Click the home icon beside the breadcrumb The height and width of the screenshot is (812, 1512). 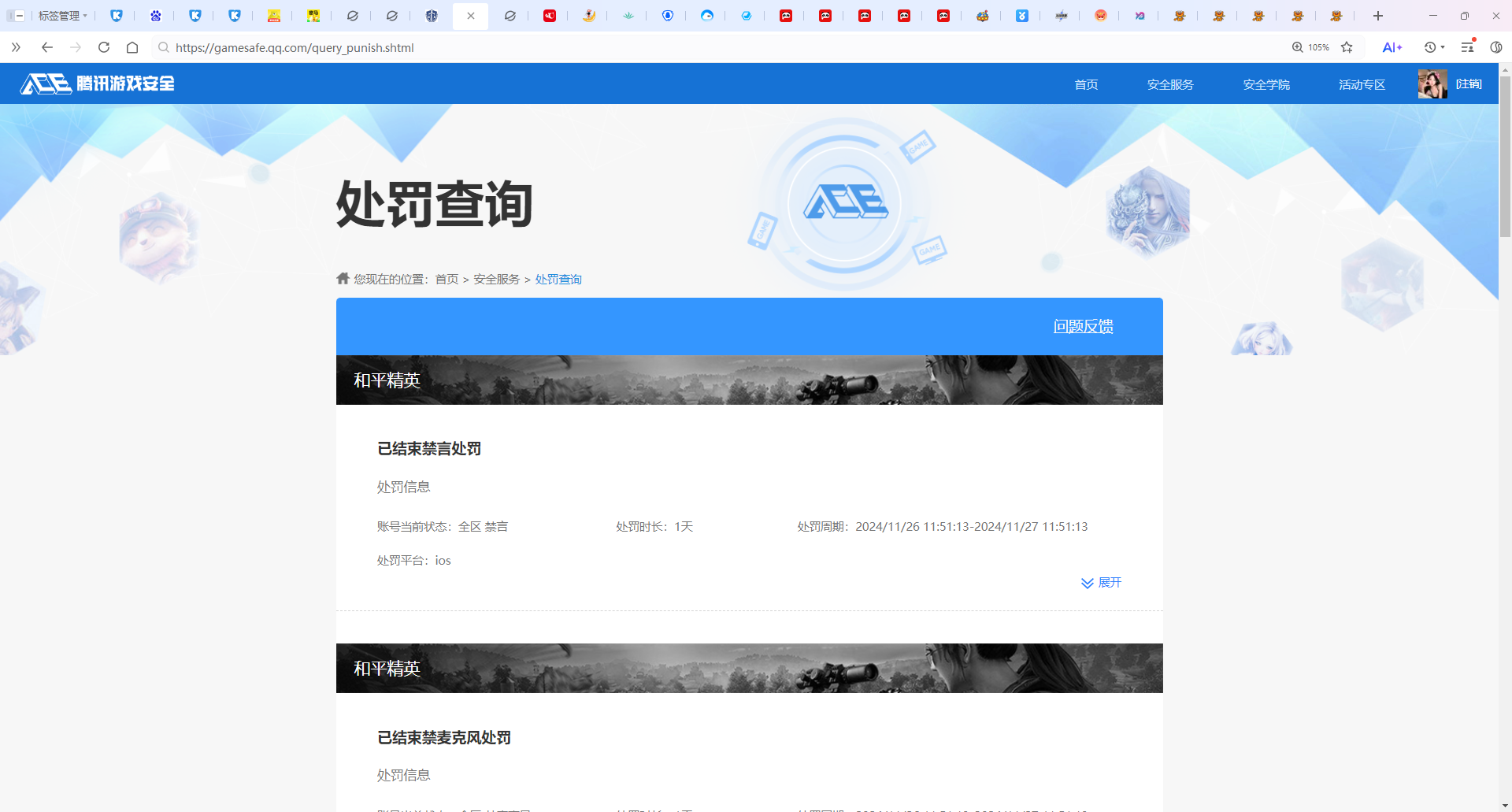[x=343, y=278]
